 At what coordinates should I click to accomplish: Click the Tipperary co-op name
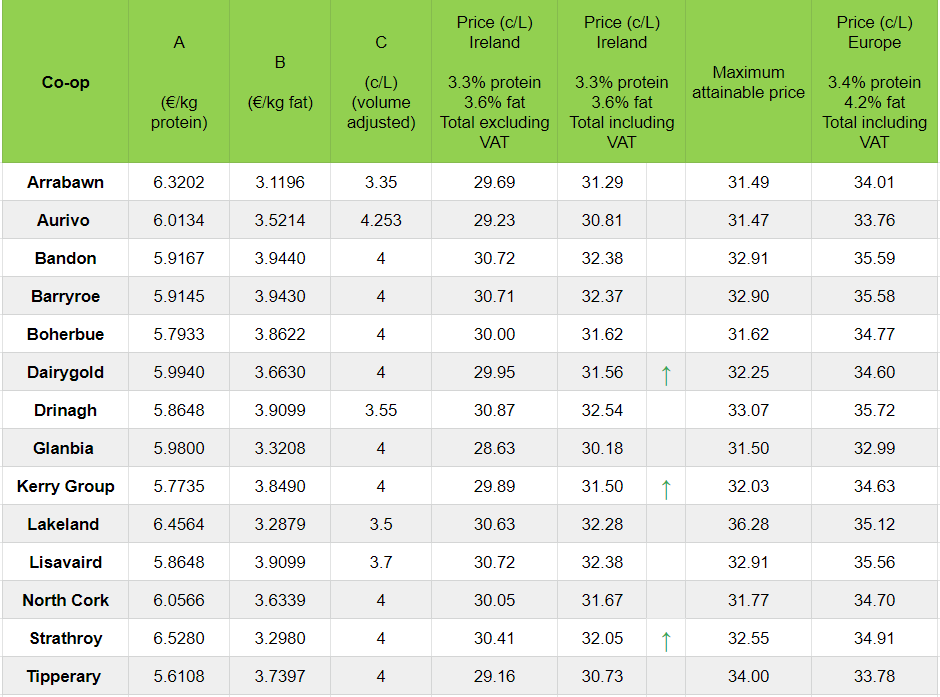tap(65, 676)
